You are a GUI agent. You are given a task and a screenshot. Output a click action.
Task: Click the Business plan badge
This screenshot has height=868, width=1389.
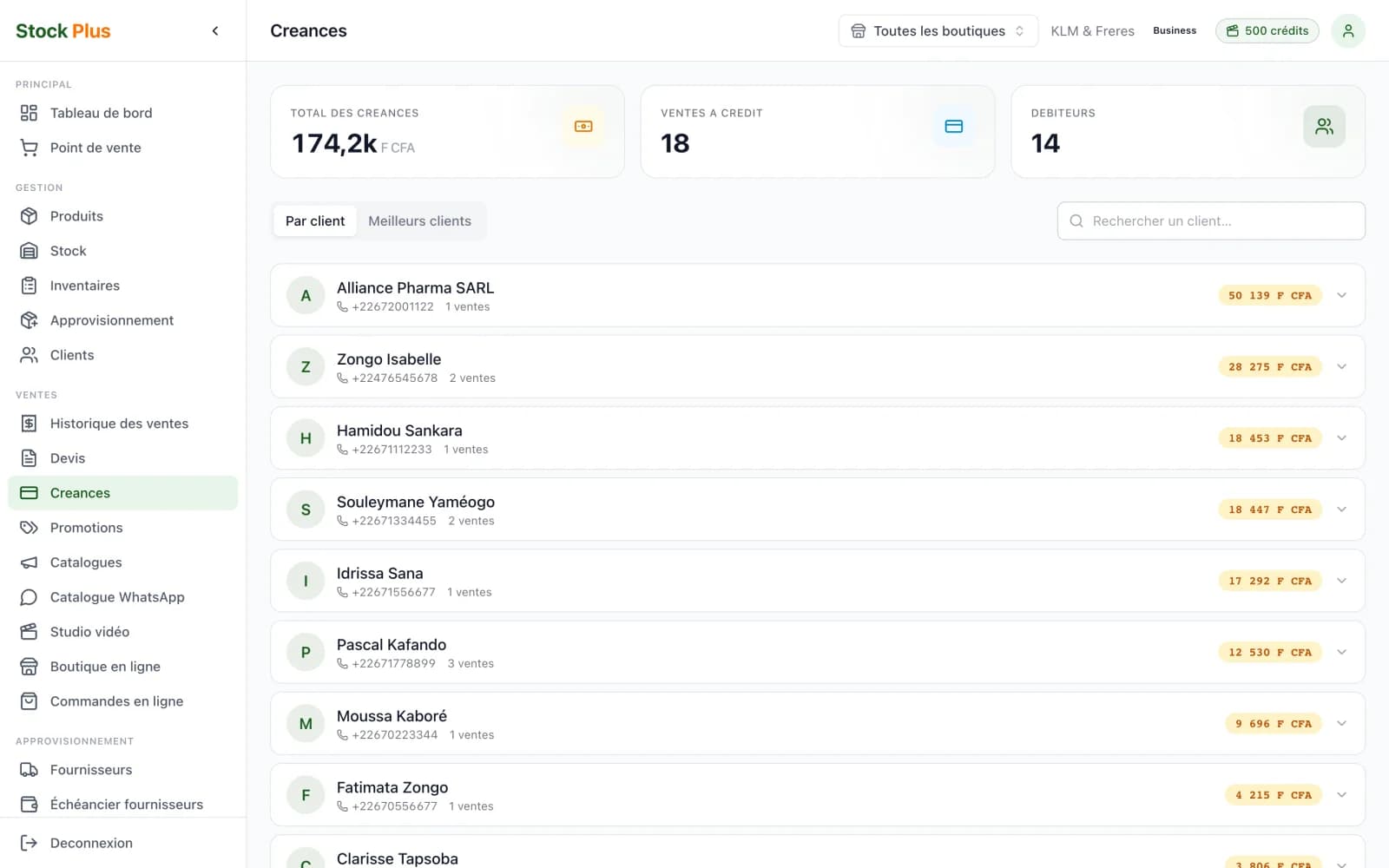click(1175, 31)
